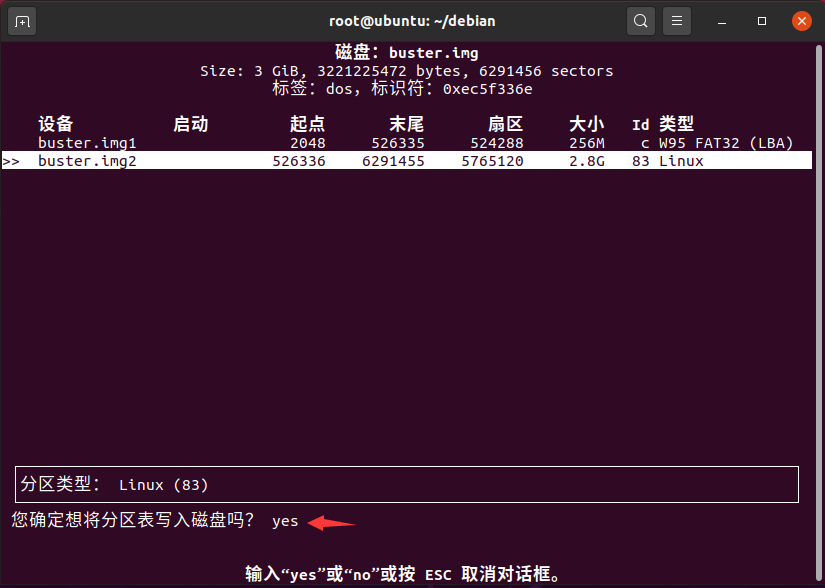Screen dimensions: 825x588
Task: Click the 磁盘: buster.img heading
Action: pos(406,52)
